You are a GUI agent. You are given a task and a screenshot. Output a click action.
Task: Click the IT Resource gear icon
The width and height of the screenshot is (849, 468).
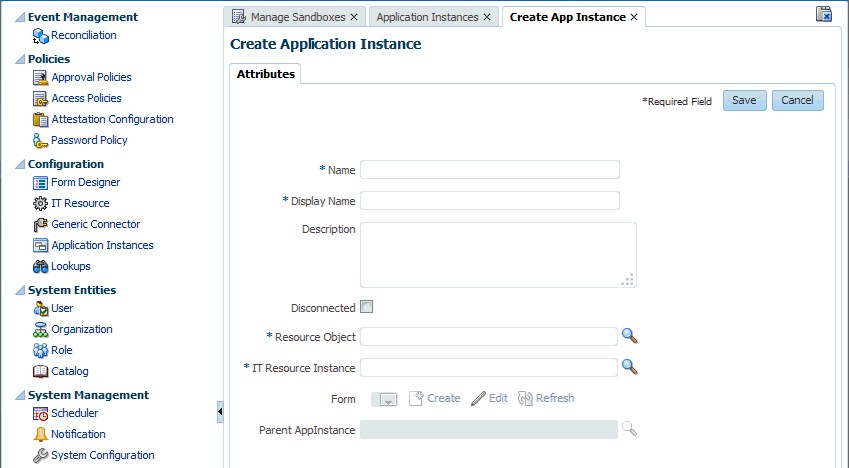coord(40,204)
